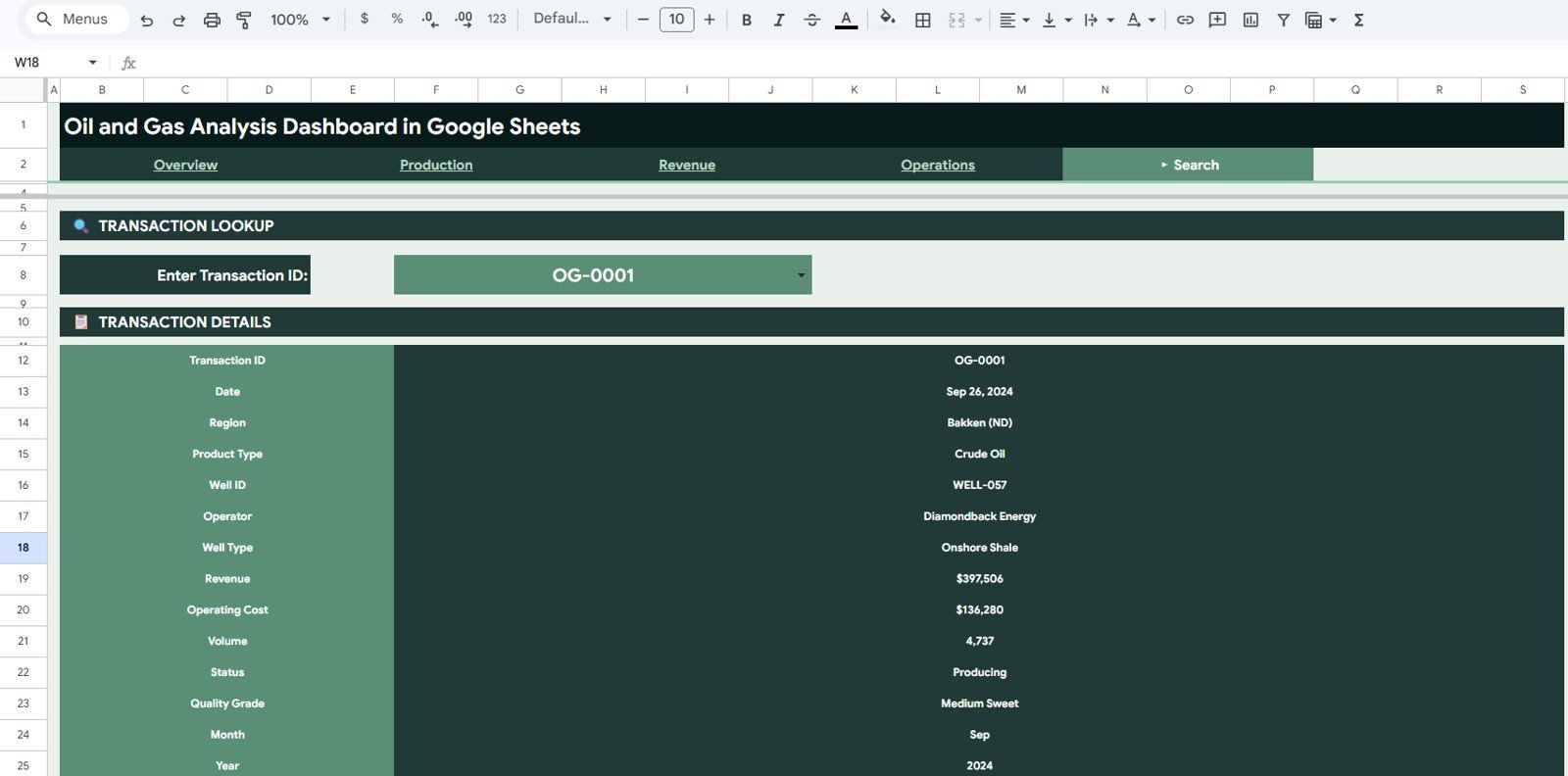Open more number formats (123)
The height and width of the screenshot is (776, 1568).
pyautogui.click(x=497, y=19)
